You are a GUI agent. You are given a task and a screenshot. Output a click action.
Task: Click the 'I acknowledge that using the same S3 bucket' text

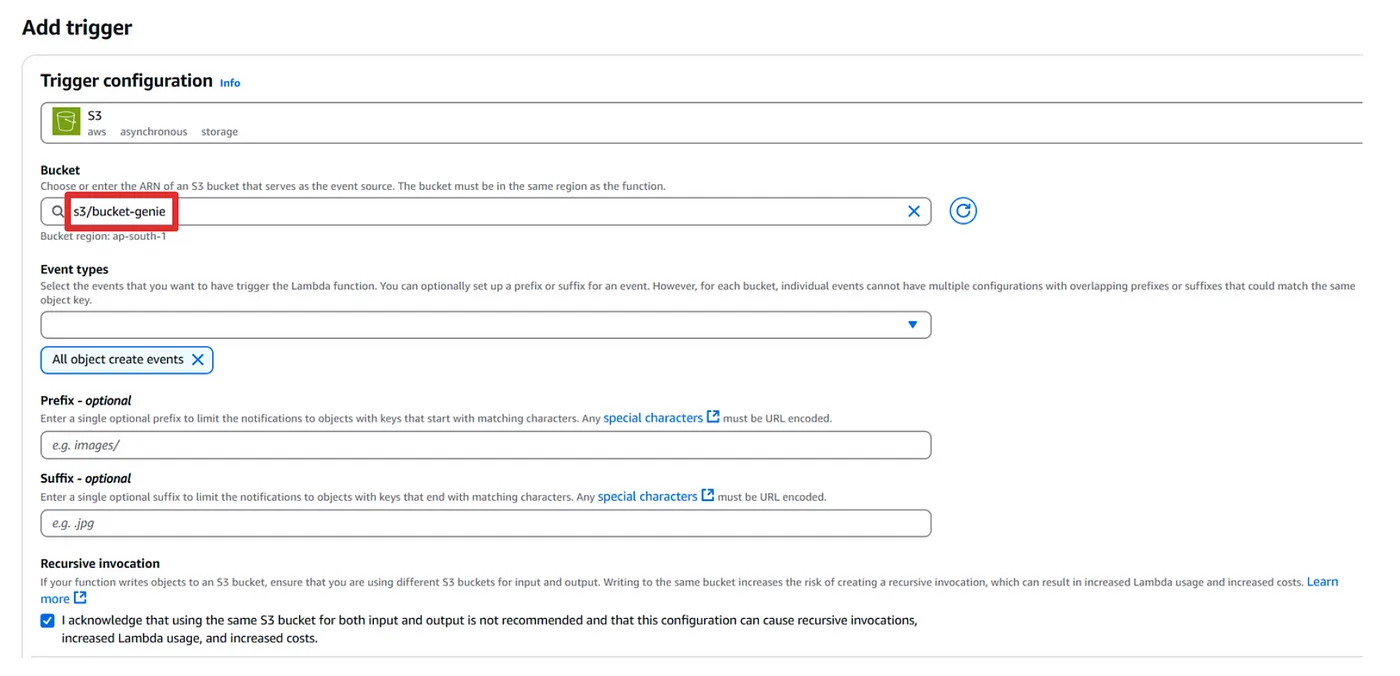(x=490, y=629)
